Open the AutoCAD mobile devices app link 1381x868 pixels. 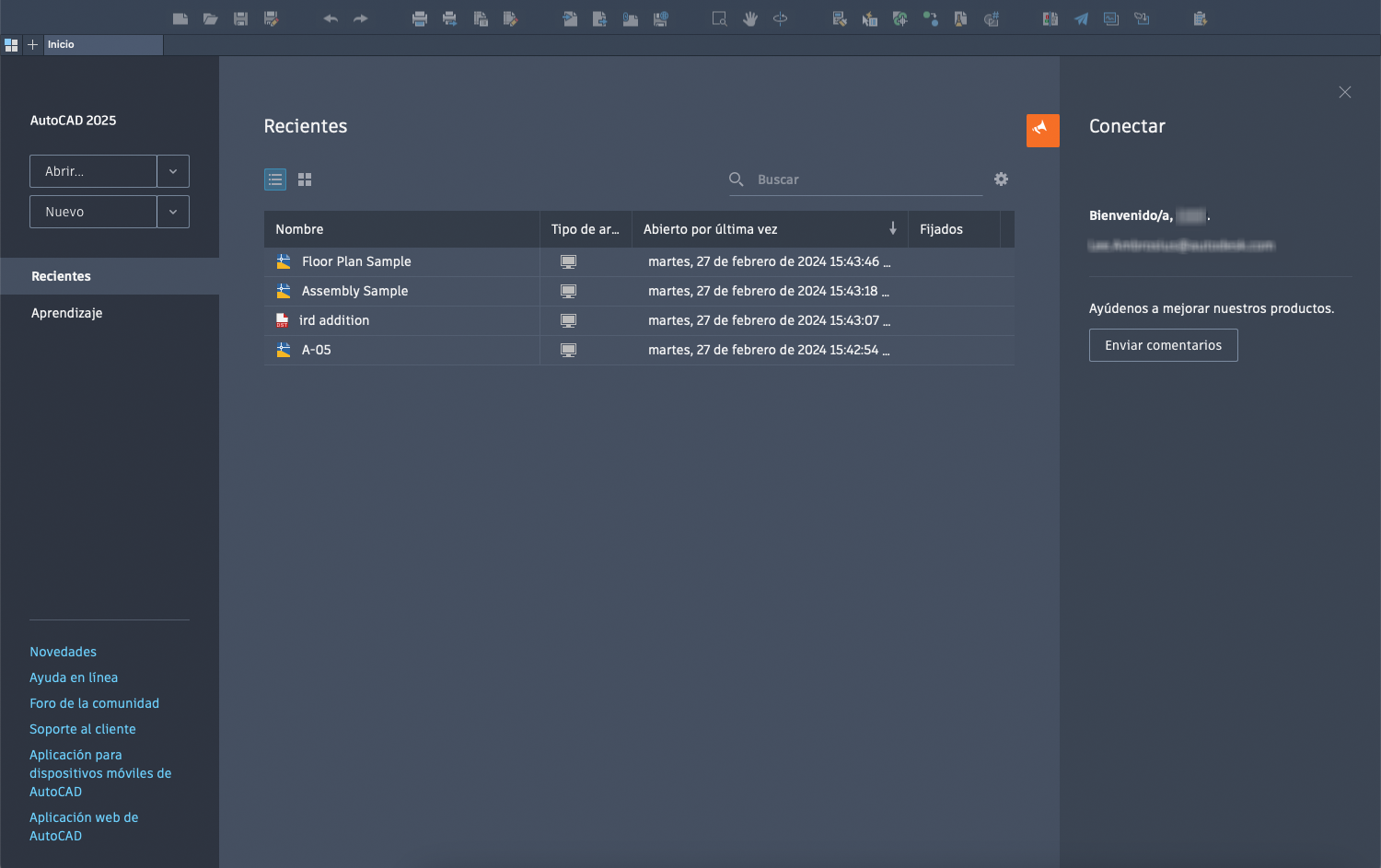(x=100, y=773)
